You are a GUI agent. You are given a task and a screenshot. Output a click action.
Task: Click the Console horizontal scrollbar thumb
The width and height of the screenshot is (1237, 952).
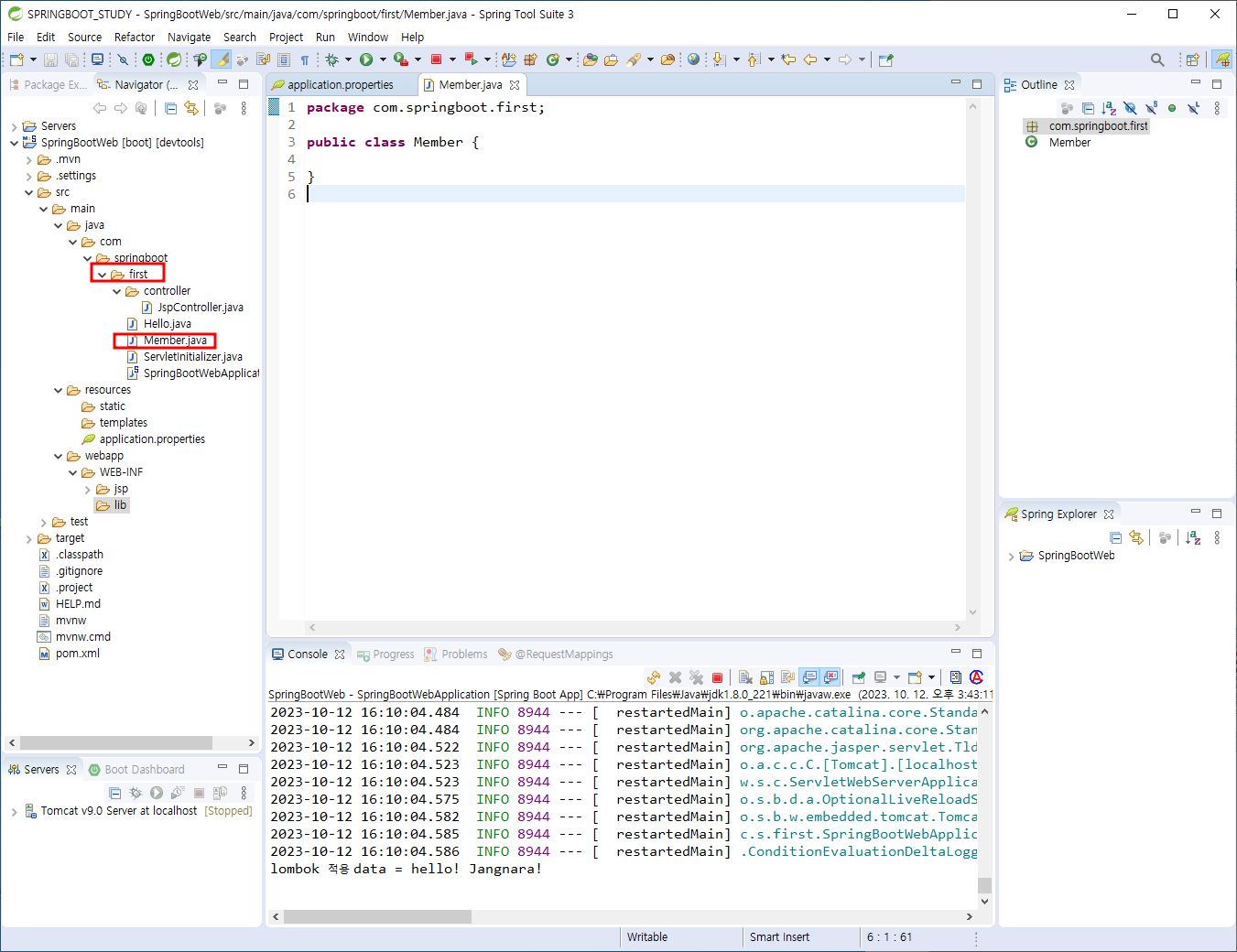point(377,916)
